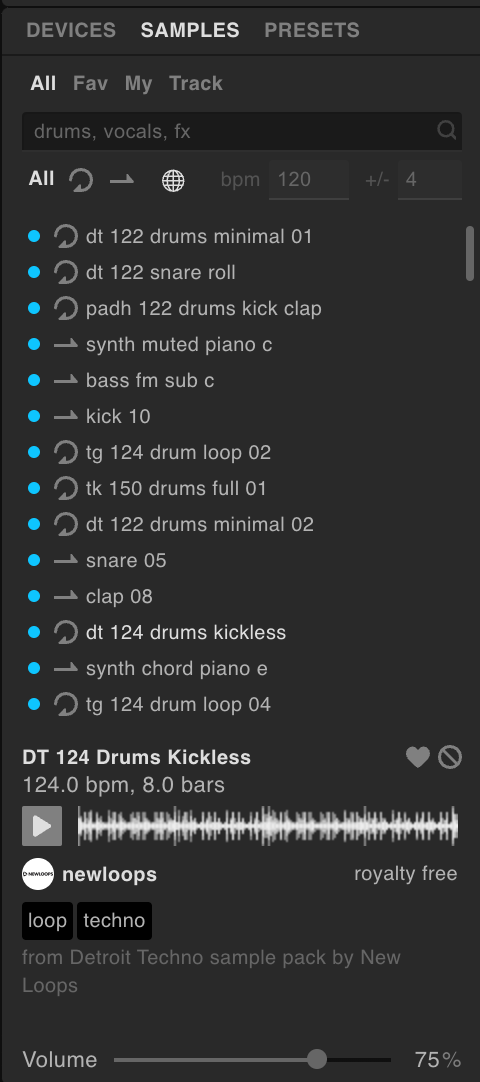
Task: Filter samples by one-shot arrow icon
Action: pos(122,180)
